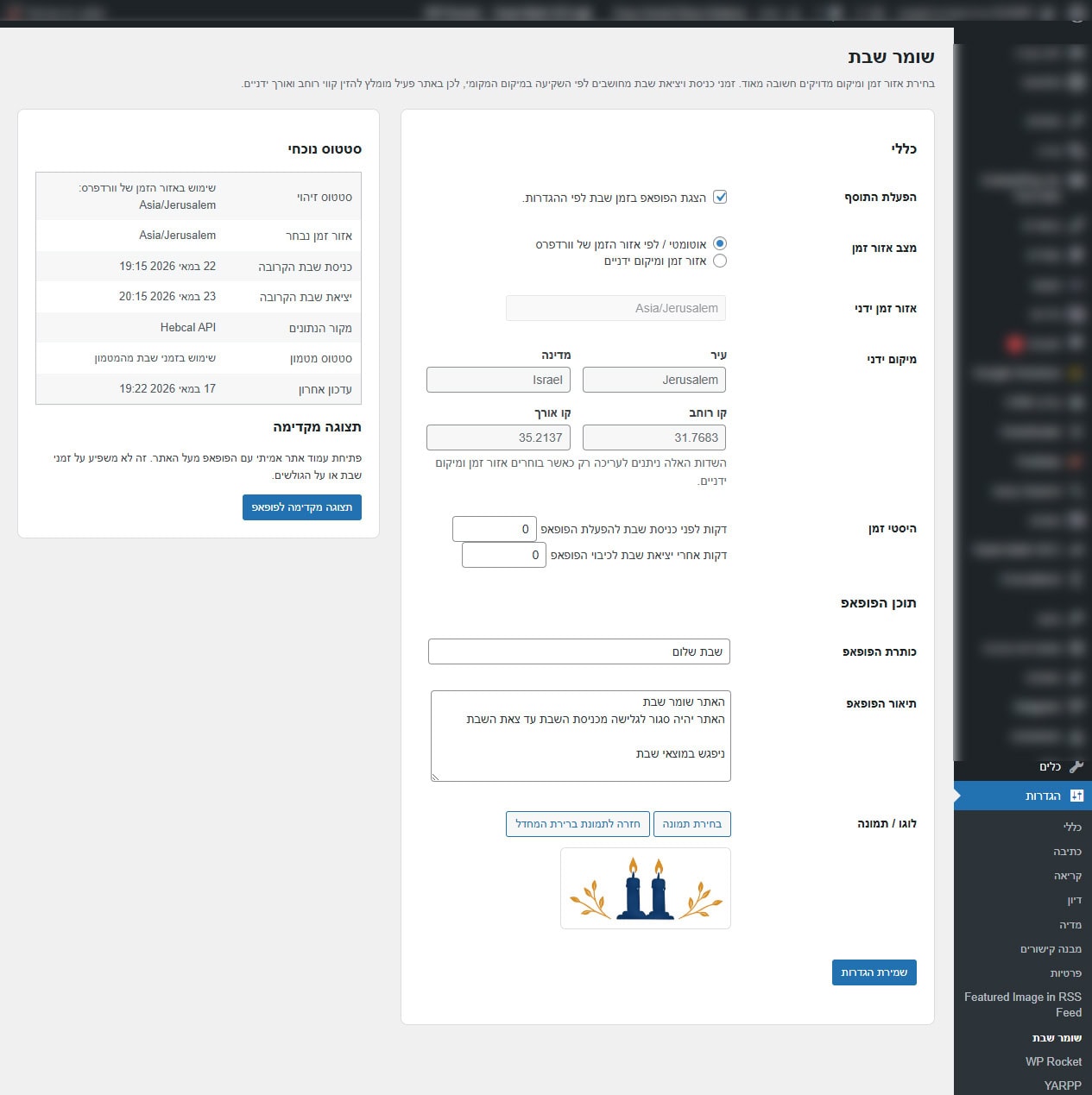1092x1095 pixels.
Task: Click the 23 במאי 2026 20:15 exit time
Action: coord(167,296)
